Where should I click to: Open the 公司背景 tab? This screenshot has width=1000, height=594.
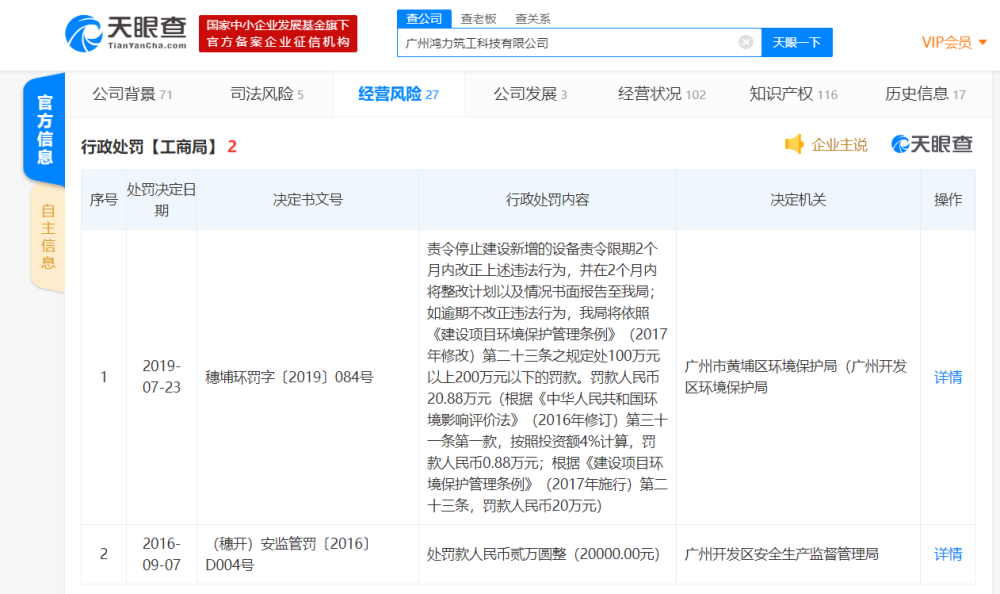tap(132, 94)
